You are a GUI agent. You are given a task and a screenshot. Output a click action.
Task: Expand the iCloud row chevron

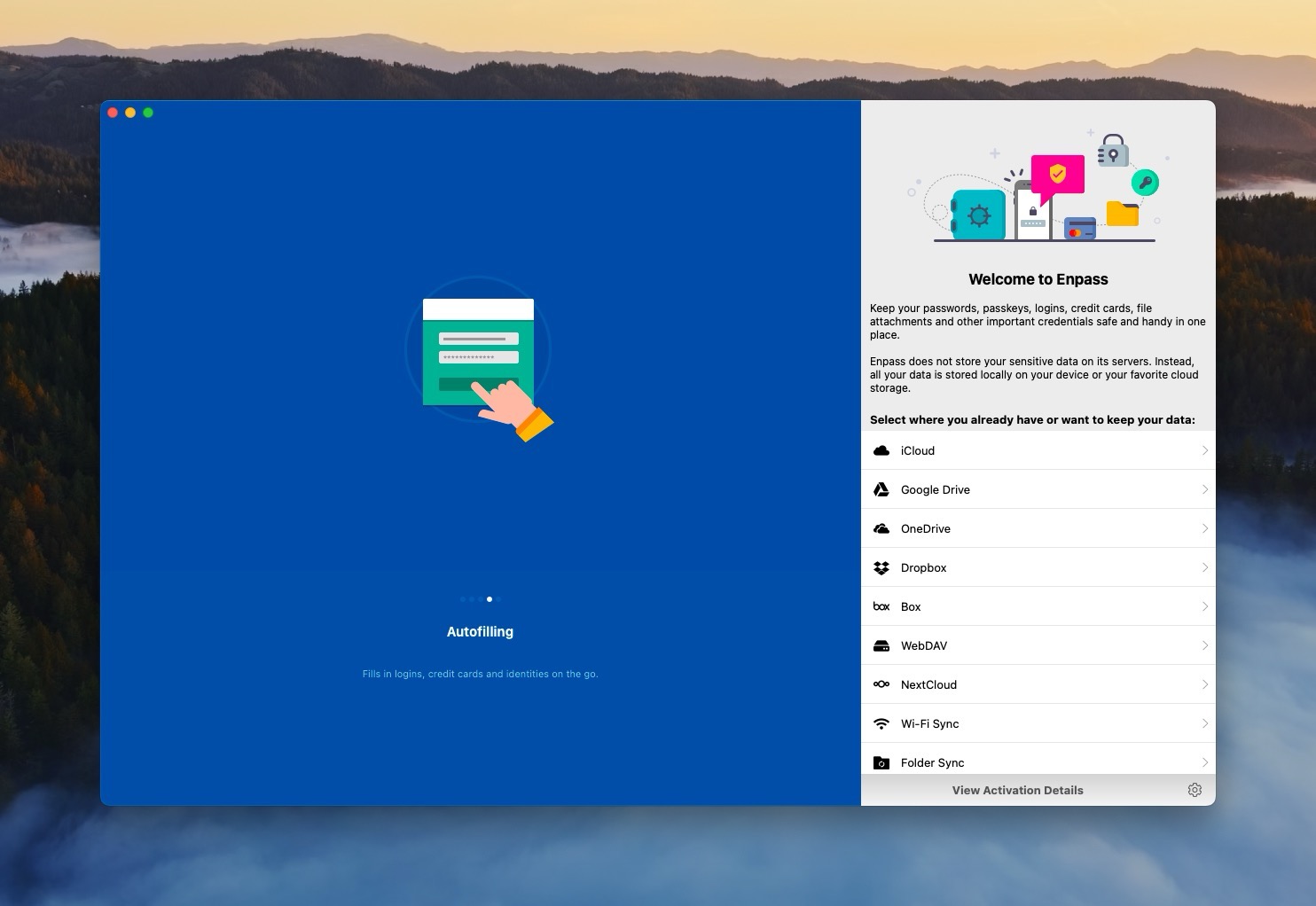pyautogui.click(x=1205, y=450)
